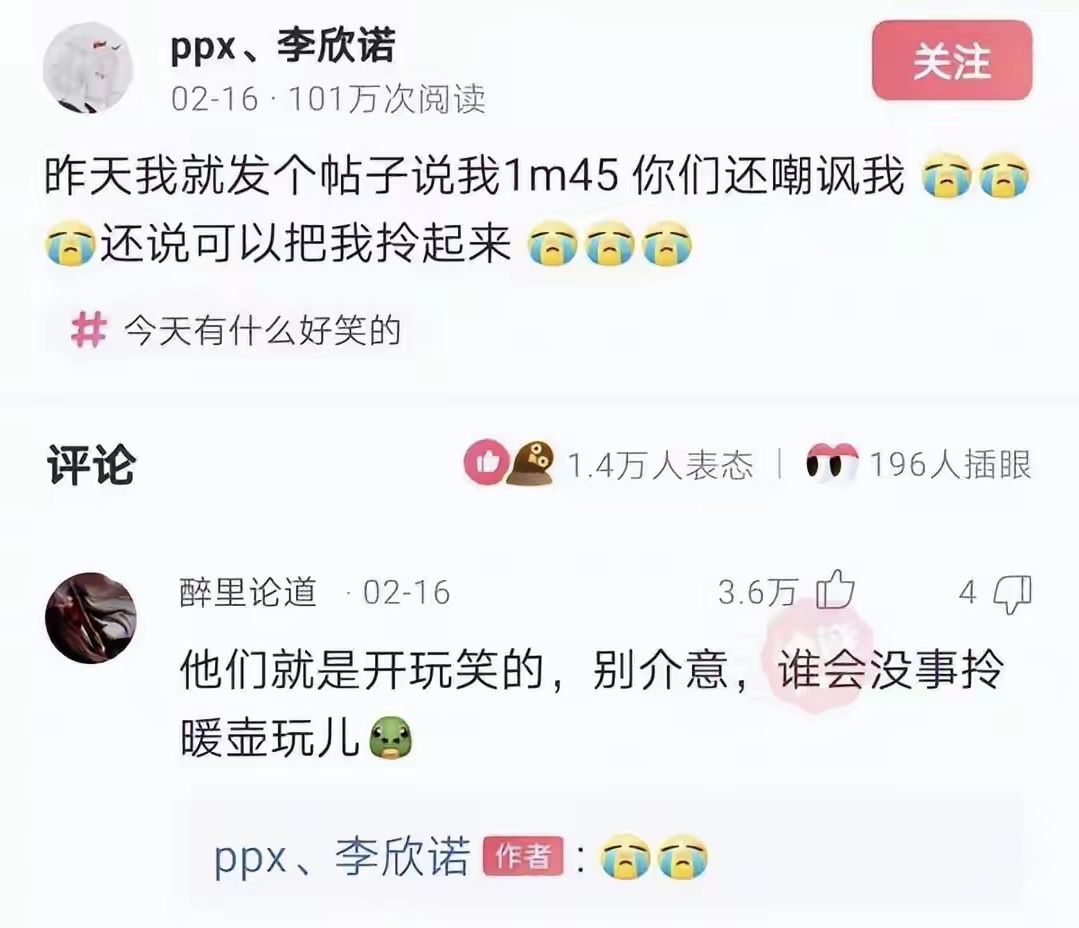The width and height of the screenshot is (1079, 928).
Task: Tap the 关注 follow button
Action: 952,61
